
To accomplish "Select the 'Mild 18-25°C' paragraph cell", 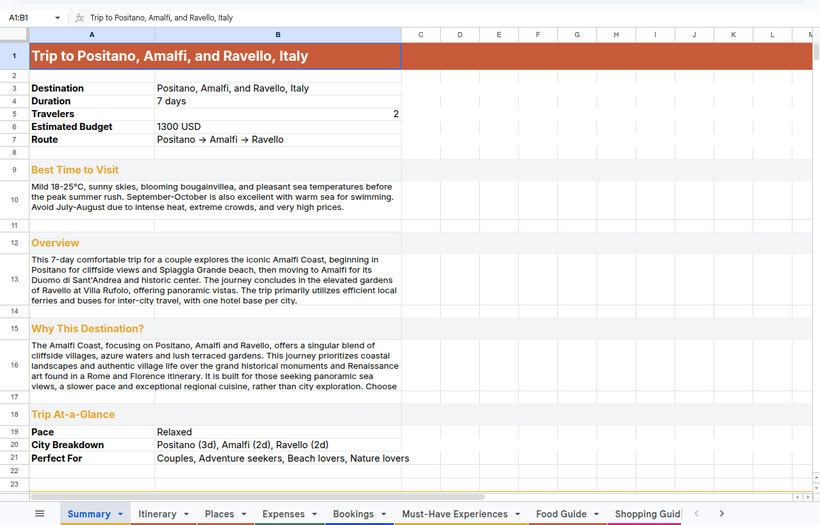I will (x=215, y=200).
